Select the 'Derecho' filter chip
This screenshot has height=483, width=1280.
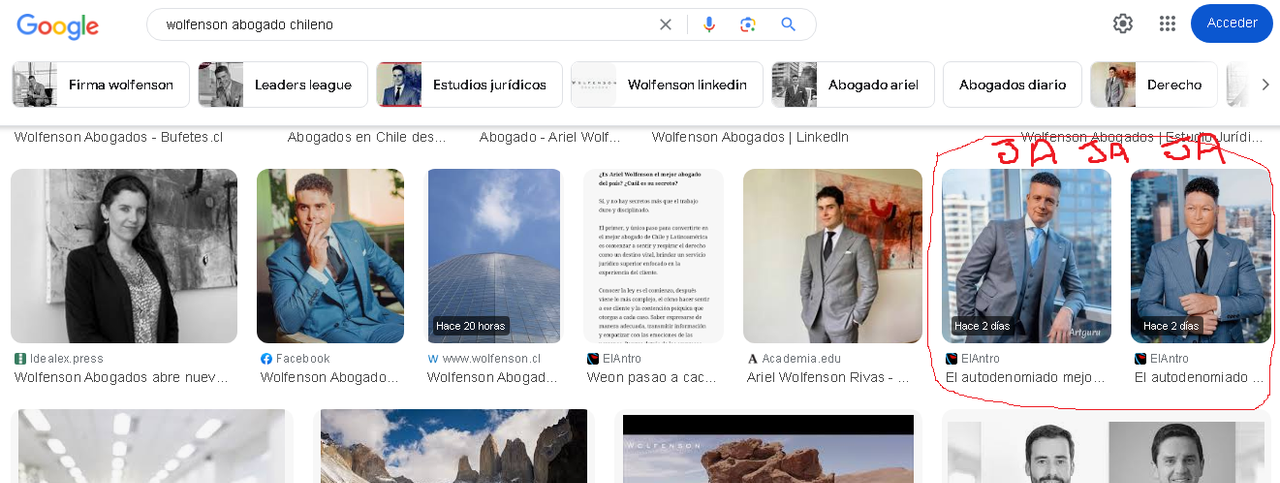[x=1154, y=85]
